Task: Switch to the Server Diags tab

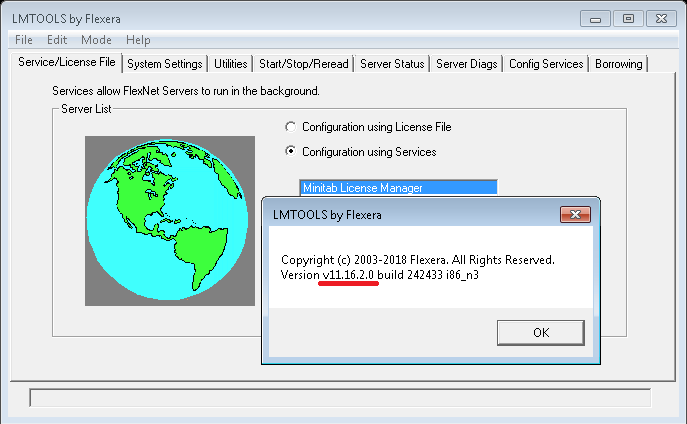Action: click(x=467, y=64)
